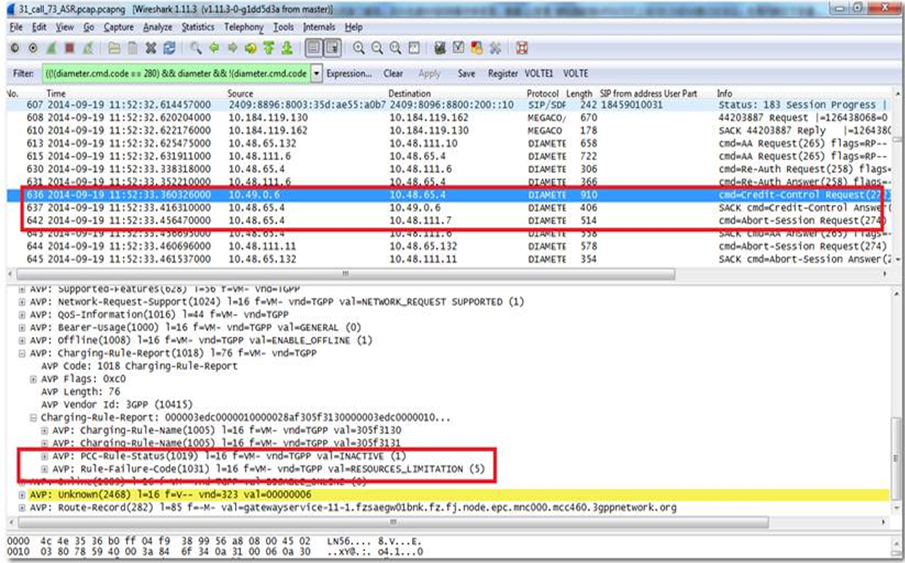The height and width of the screenshot is (563, 905).
Task: Sort packets by Destination column header
Action: (409, 93)
